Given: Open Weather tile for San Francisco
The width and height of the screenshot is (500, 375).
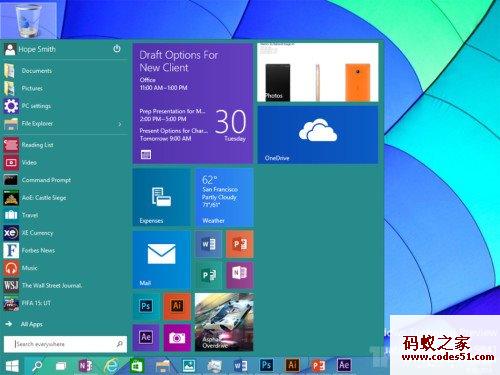Looking at the screenshot, I should tap(224, 197).
